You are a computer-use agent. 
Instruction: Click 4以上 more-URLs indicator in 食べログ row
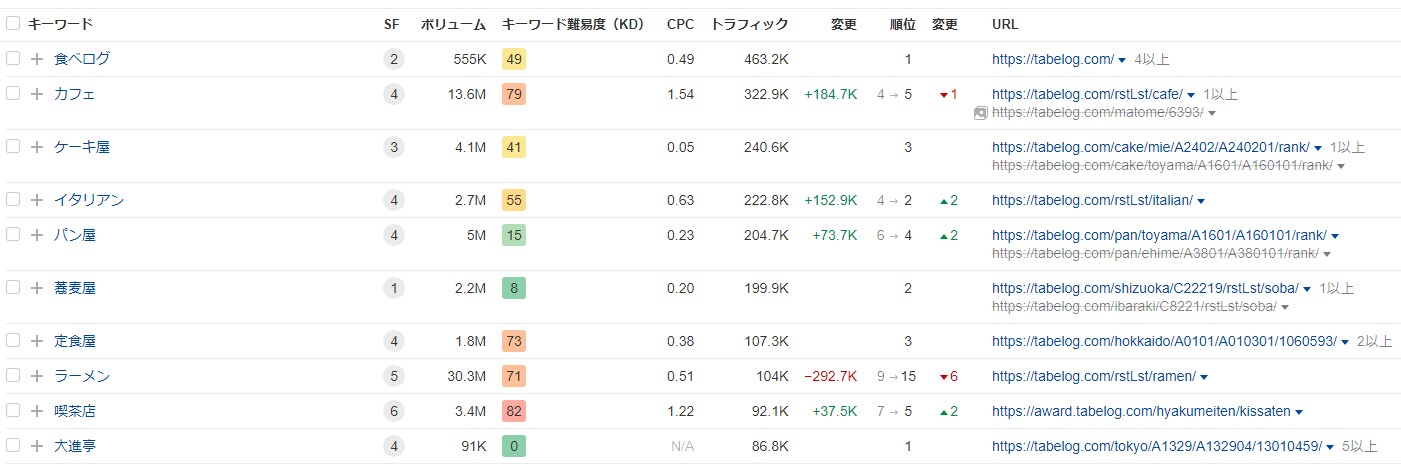click(1153, 59)
